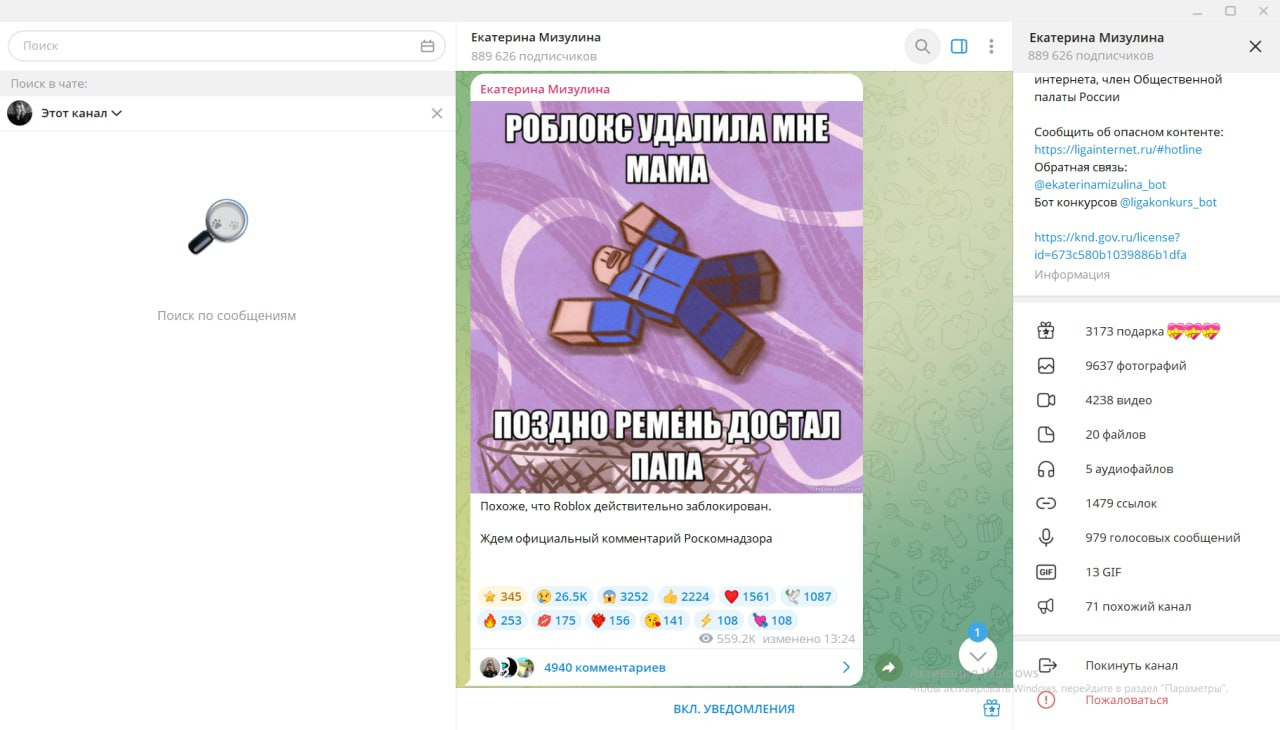Close the channel info panel
The width and height of the screenshot is (1280, 730).
click(1255, 46)
